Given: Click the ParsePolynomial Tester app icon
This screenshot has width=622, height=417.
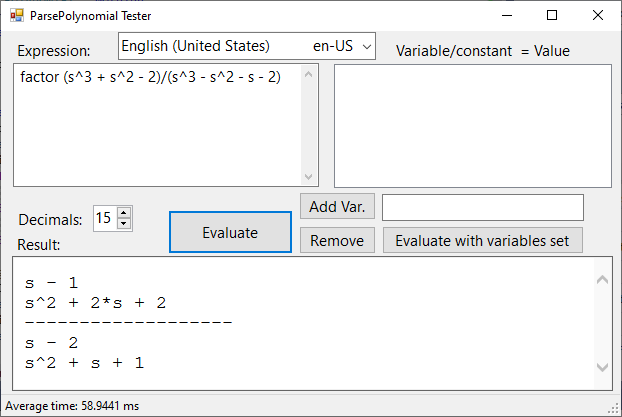Looking at the screenshot, I should (17, 15).
